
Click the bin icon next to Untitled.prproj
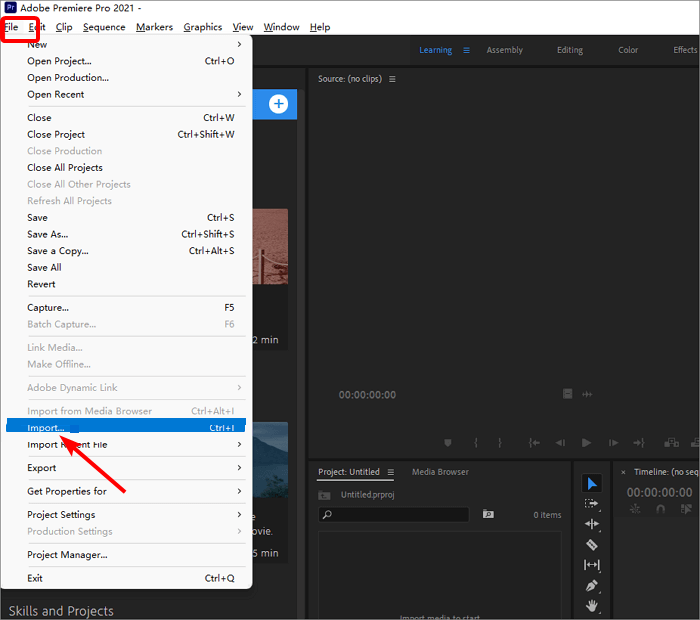[x=324, y=495]
